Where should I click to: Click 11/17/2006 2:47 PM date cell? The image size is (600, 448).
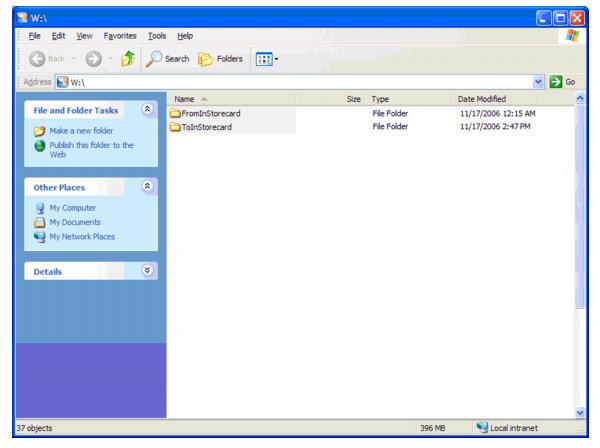495,127
